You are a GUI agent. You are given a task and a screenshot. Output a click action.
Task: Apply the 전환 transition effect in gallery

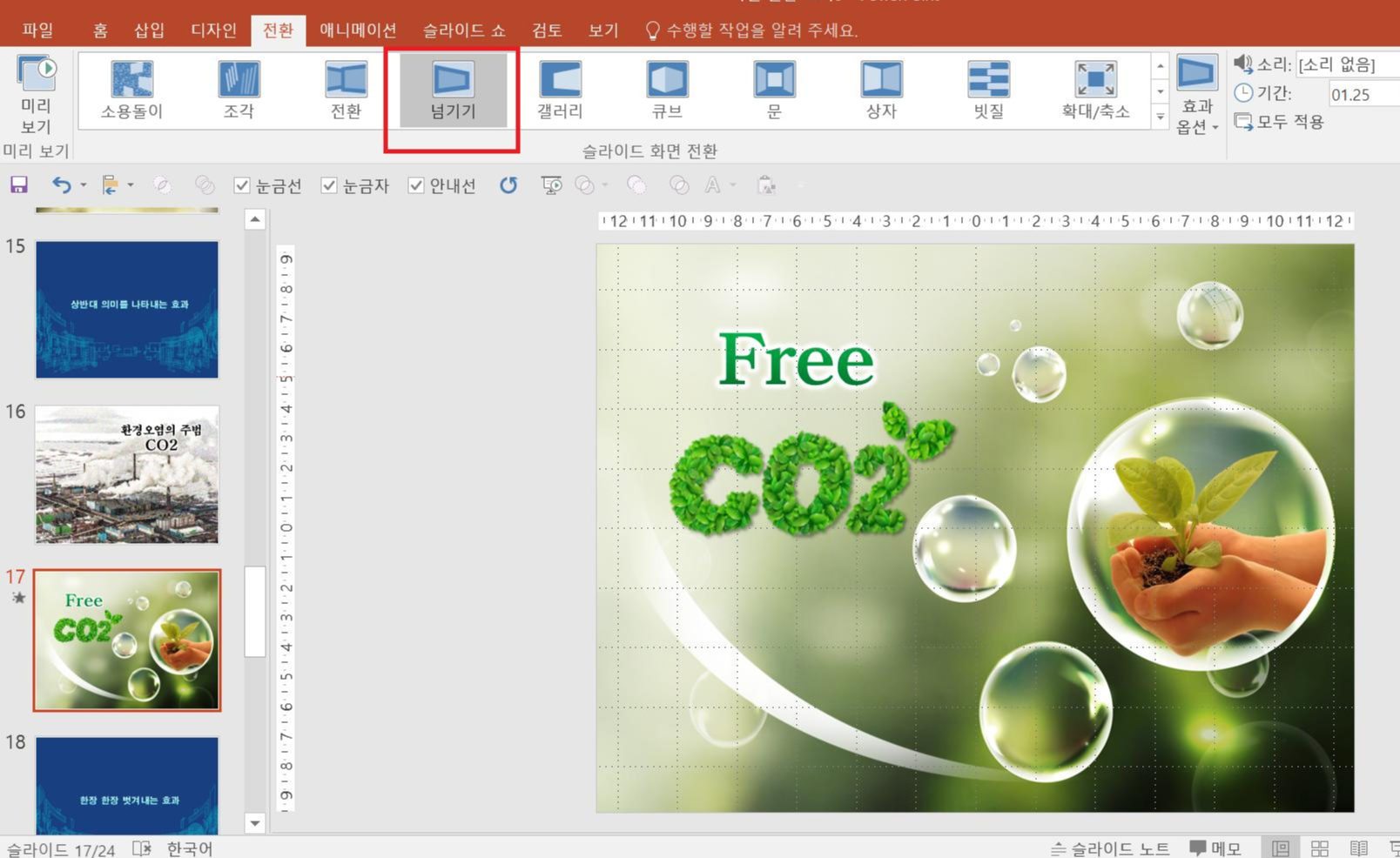[x=346, y=90]
